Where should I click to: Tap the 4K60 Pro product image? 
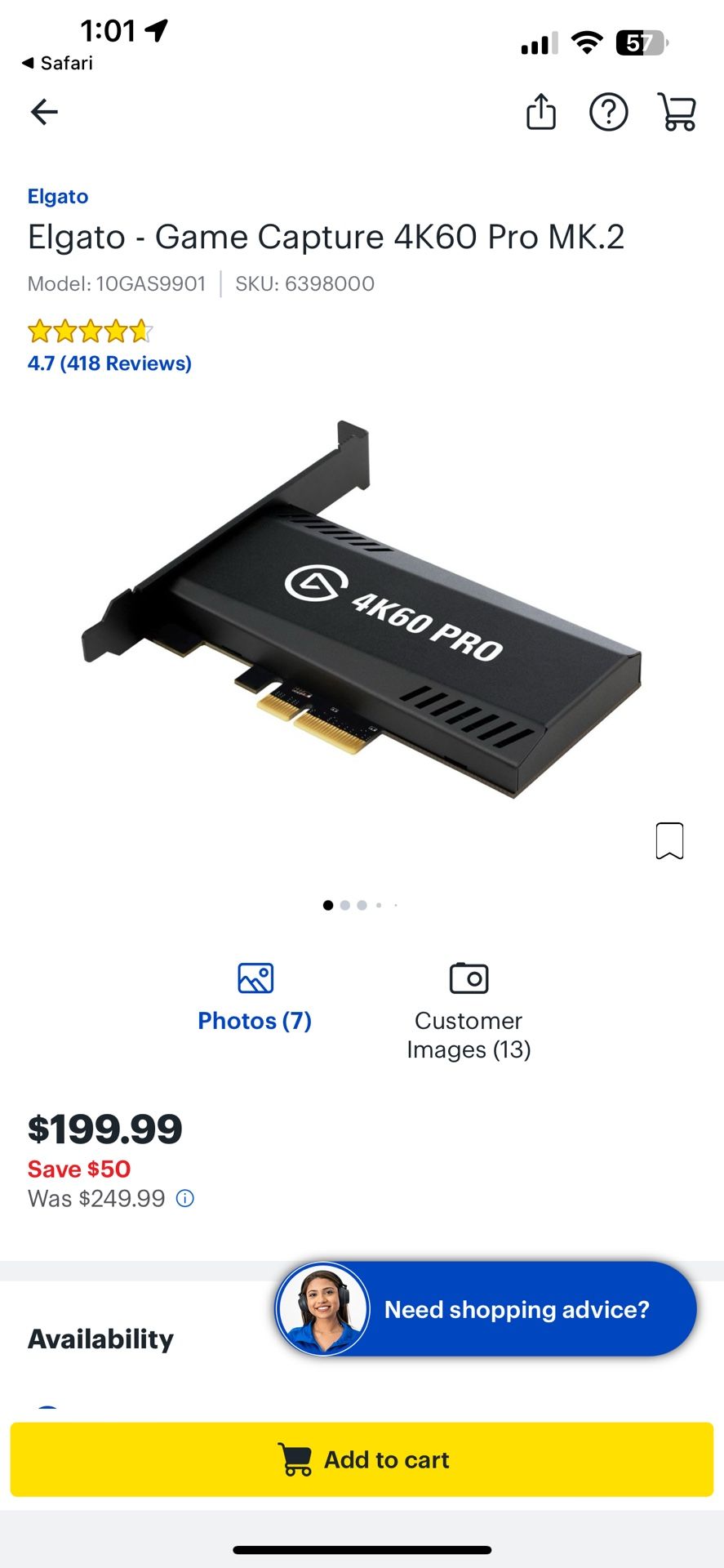(361, 609)
